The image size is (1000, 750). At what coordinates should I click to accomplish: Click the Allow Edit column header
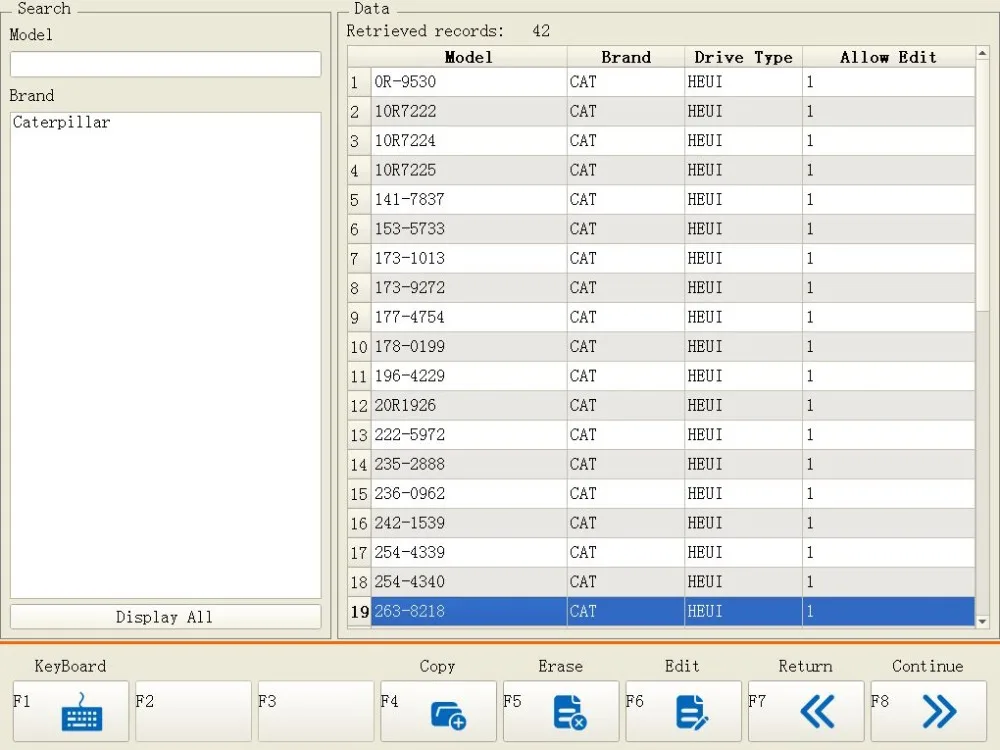pyautogui.click(x=888, y=57)
